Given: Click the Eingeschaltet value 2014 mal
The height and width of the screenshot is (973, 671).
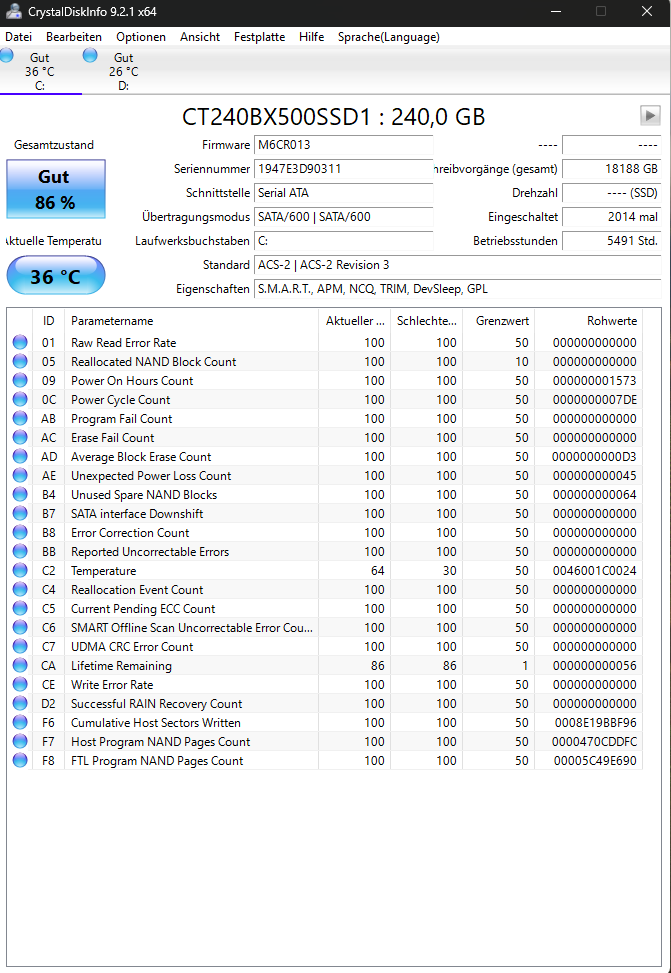Looking at the screenshot, I should [611, 217].
